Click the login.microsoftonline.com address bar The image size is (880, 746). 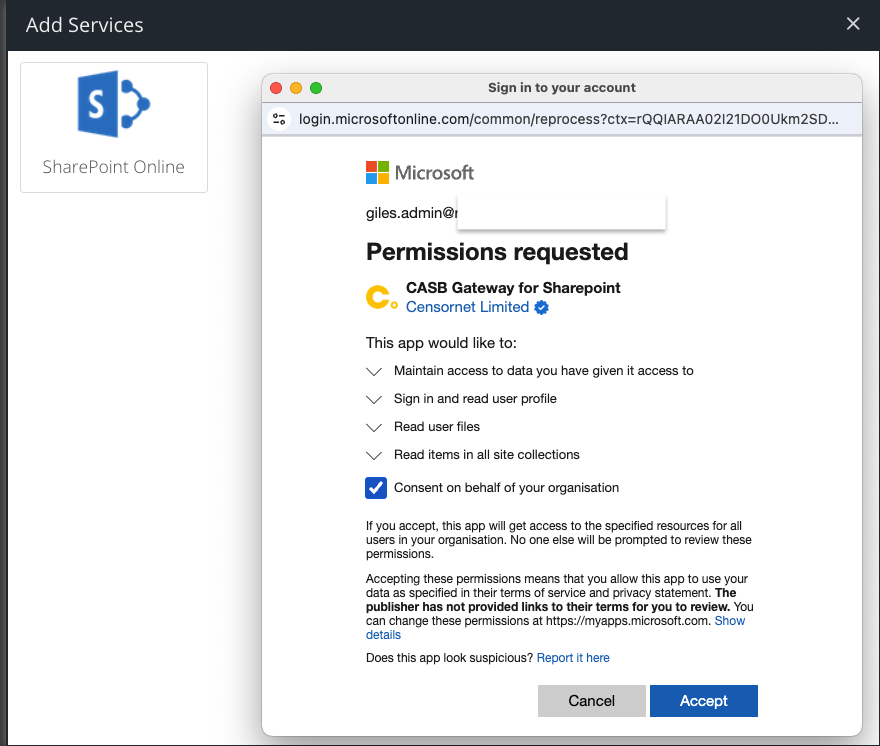pyautogui.click(x=569, y=119)
